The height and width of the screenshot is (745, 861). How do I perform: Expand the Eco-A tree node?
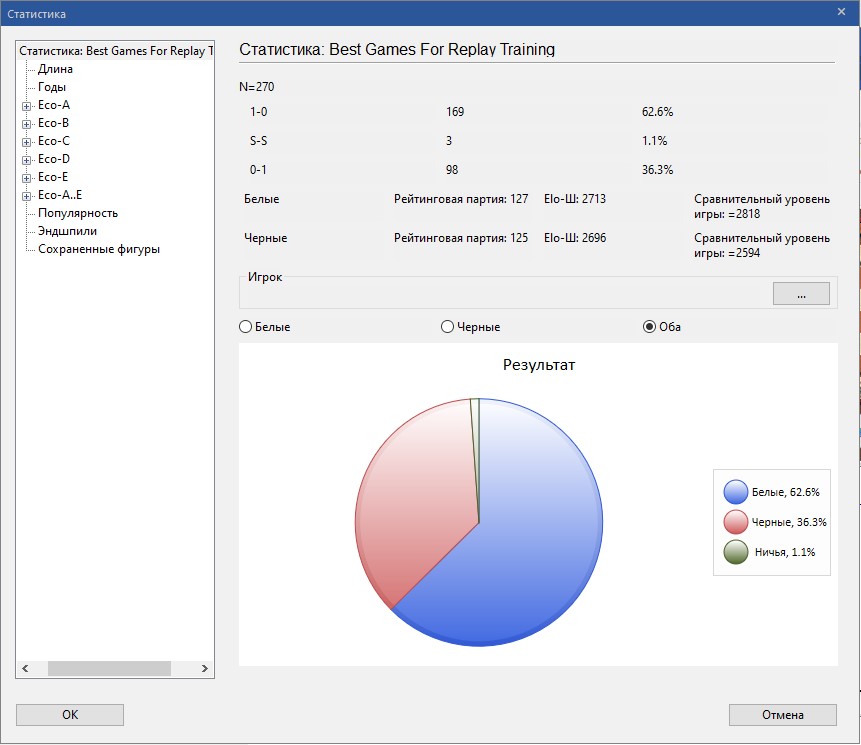click(x=25, y=104)
